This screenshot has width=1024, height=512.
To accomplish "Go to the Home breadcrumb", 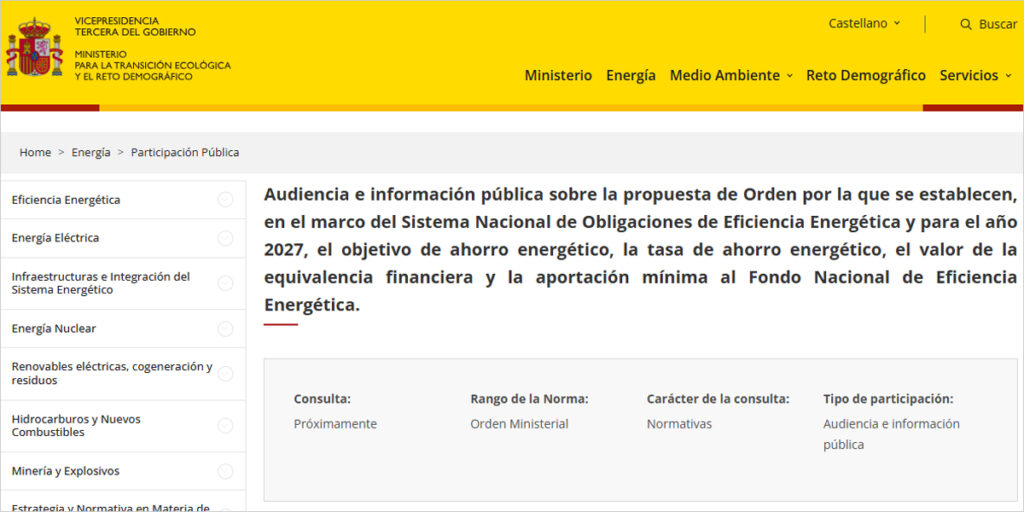I will [35, 152].
